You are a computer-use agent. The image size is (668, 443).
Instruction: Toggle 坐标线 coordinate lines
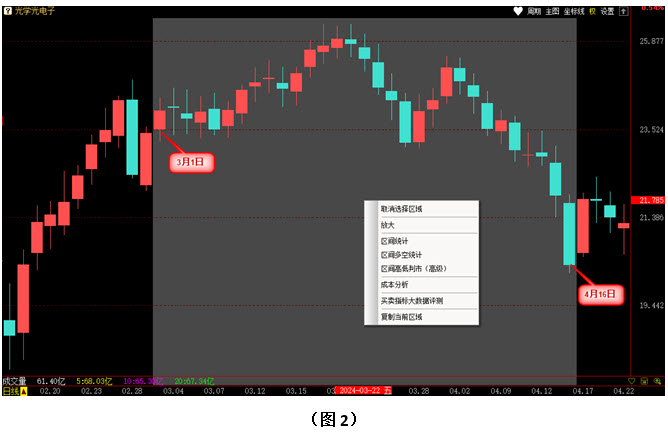pyautogui.click(x=573, y=11)
